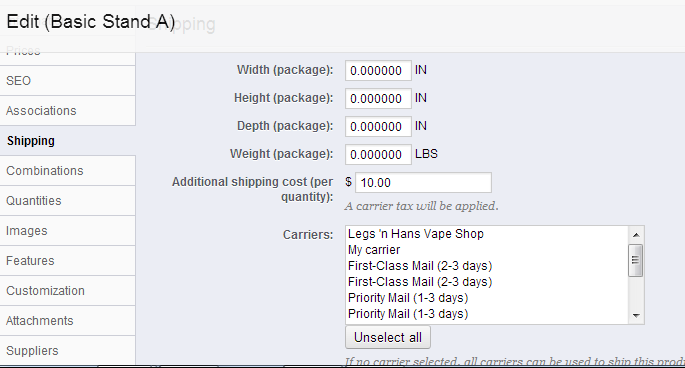Click carriers list scroll up arrow
685x368 pixels.
[x=636, y=235]
